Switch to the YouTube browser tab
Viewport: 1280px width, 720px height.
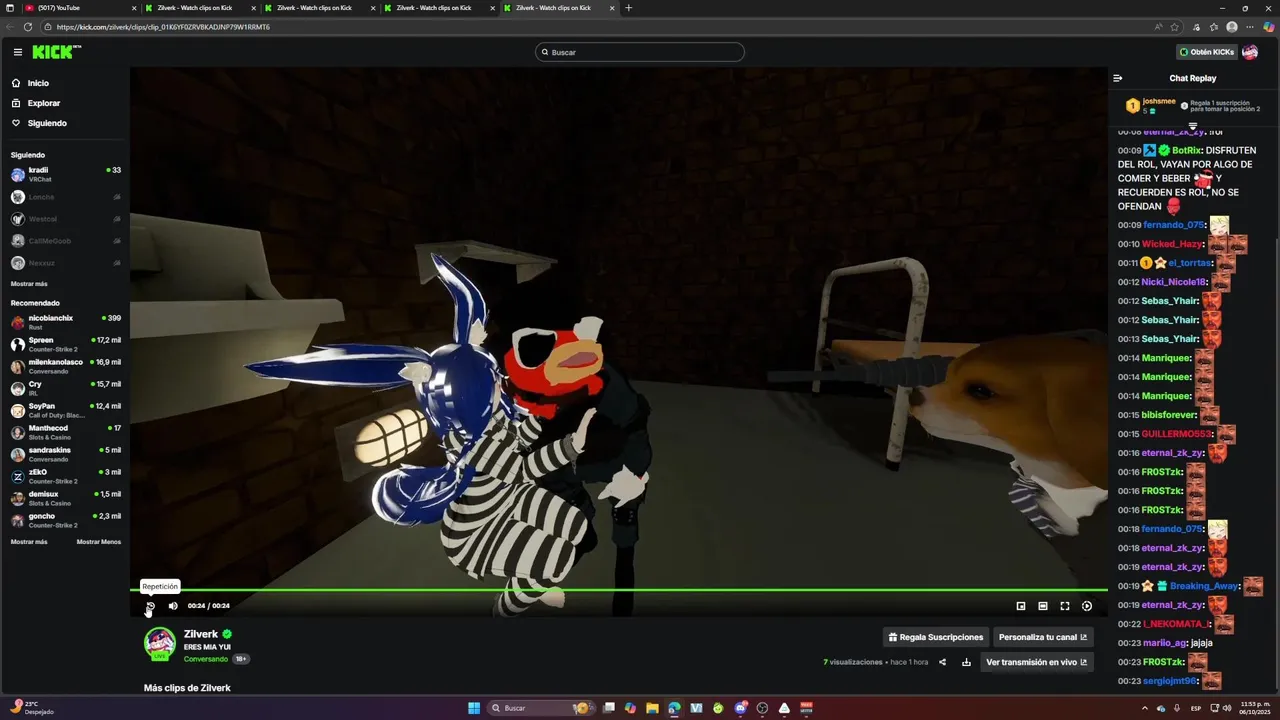point(78,8)
